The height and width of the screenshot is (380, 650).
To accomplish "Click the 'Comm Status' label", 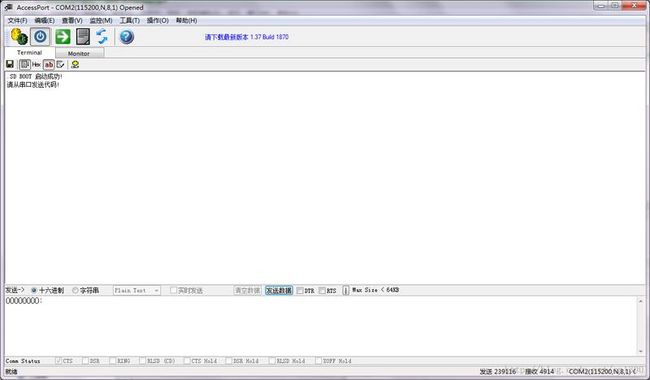I will (x=23, y=361).
